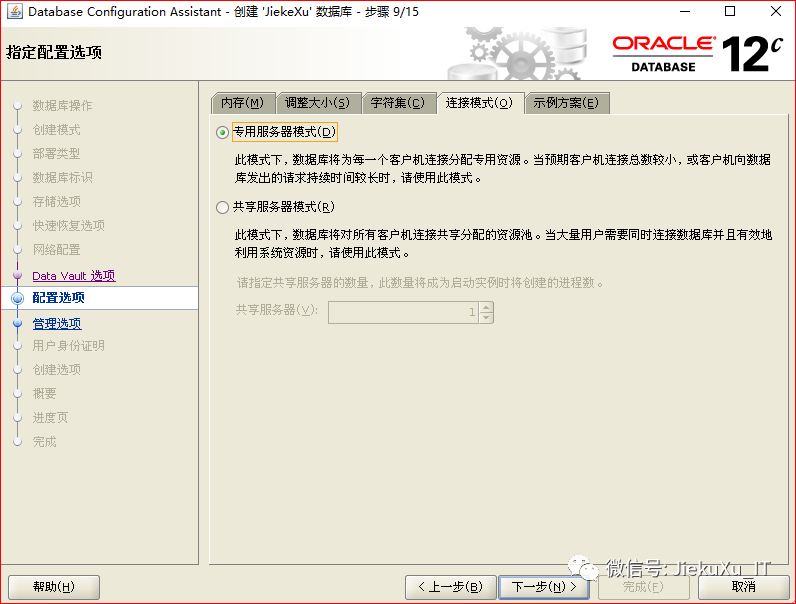Proceed with 下一步(N) button
This screenshot has height=604, width=796.
pyautogui.click(x=544, y=587)
